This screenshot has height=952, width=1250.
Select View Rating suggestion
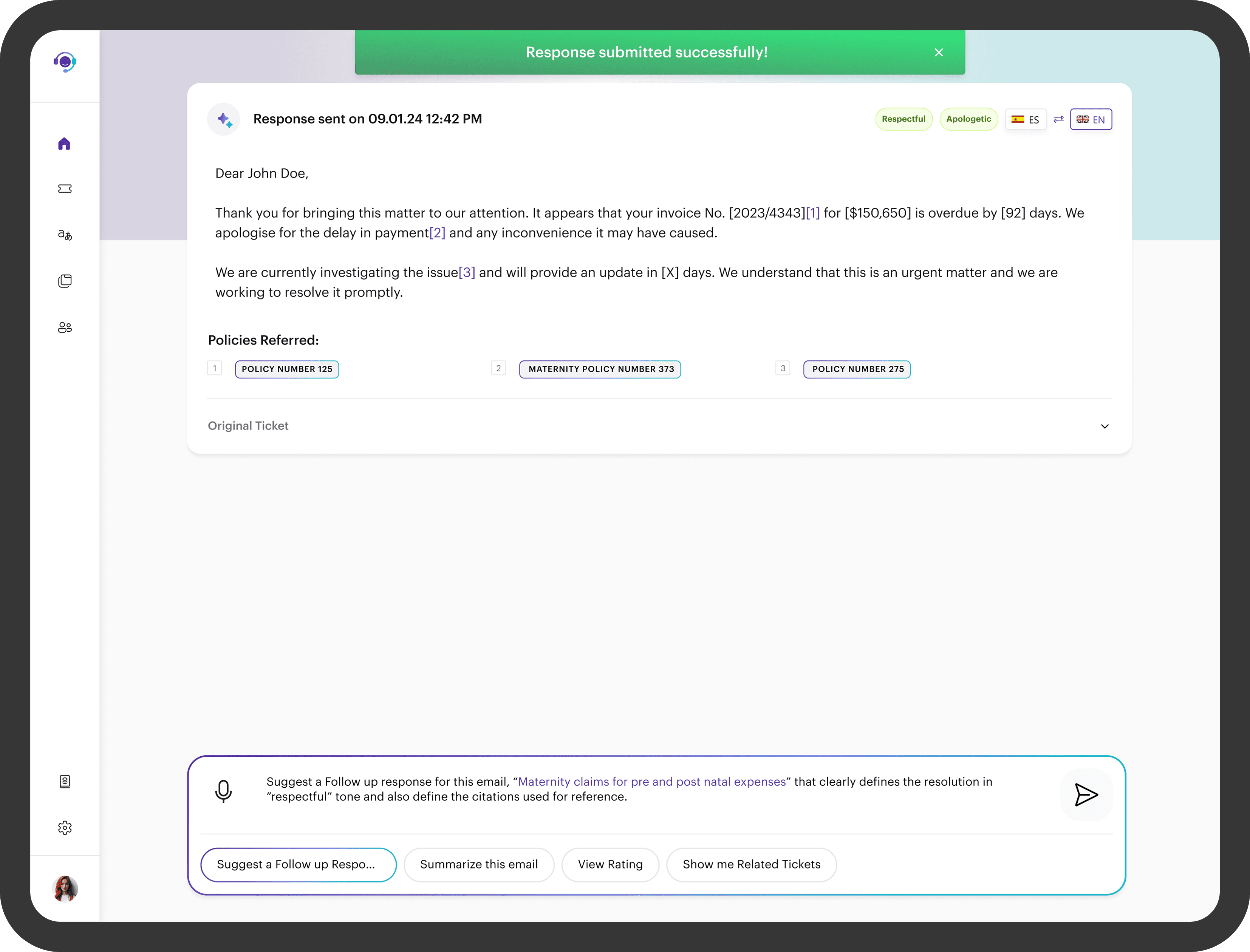[x=610, y=865]
